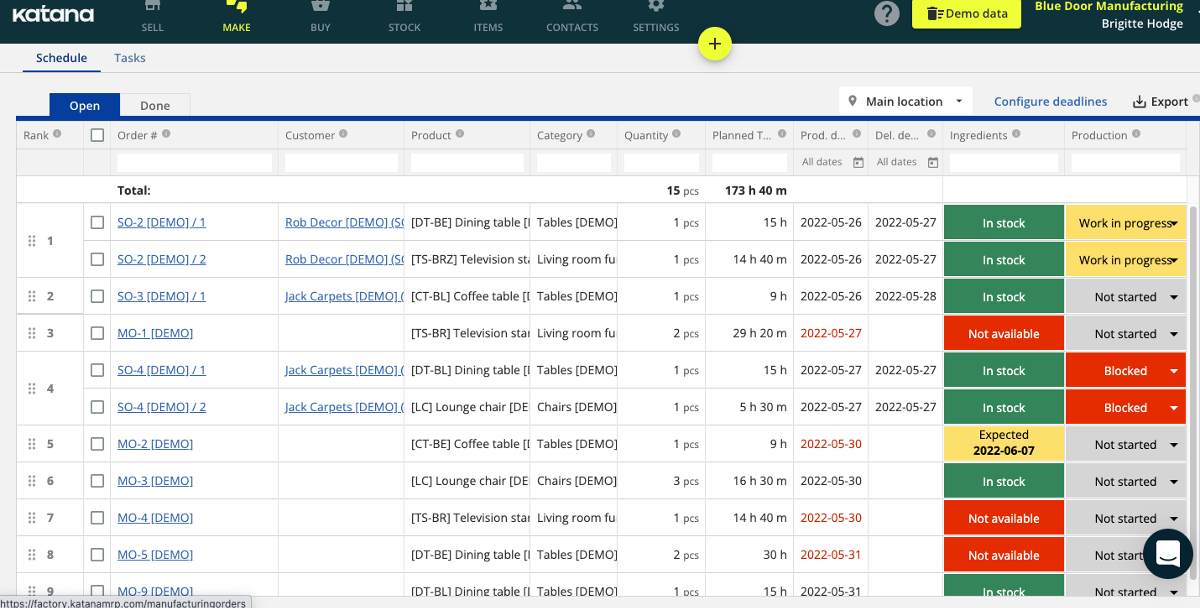Select the checkbox for MO-1 [DEMO]
This screenshot has width=1200, height=608.
[97, 333]
